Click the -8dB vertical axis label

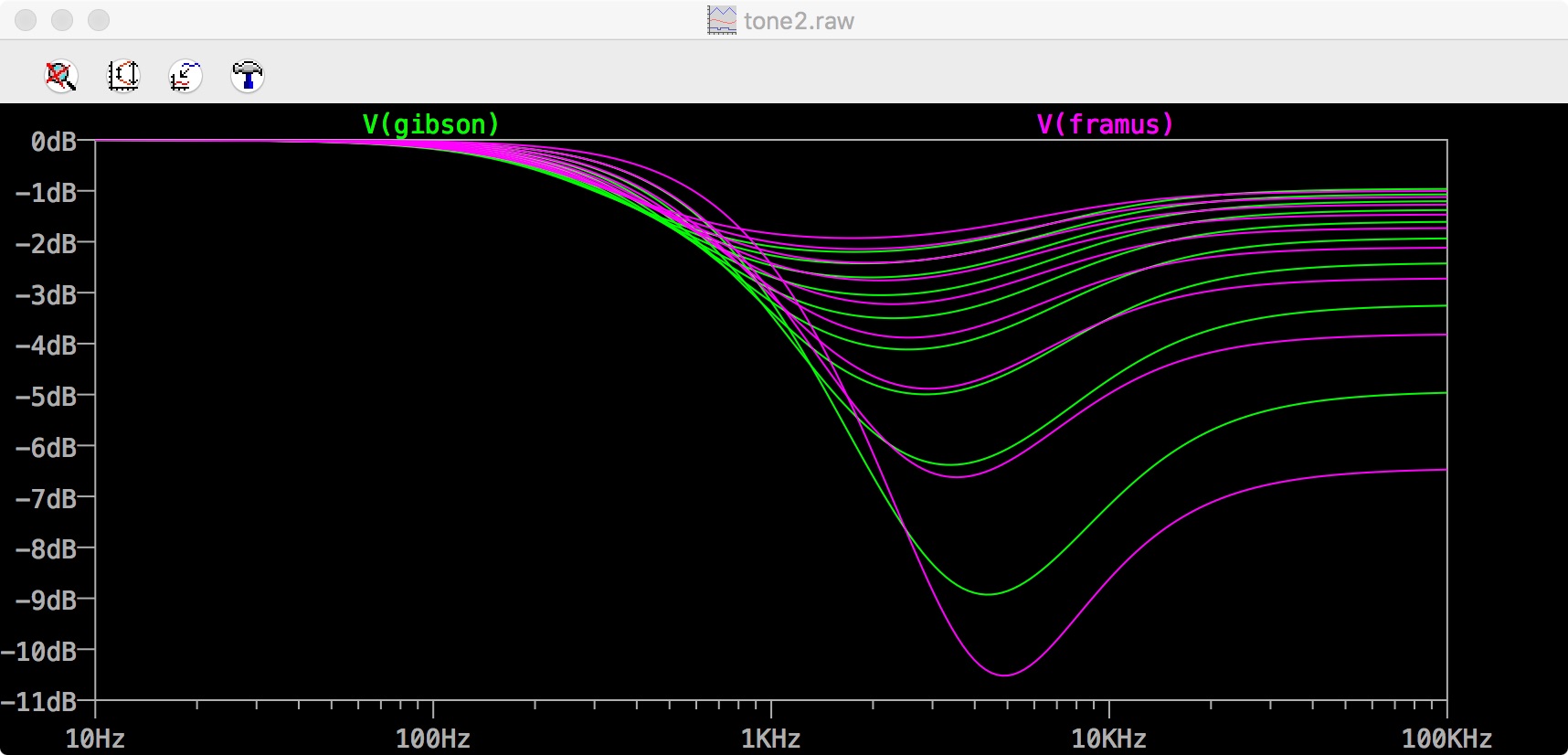46,549
